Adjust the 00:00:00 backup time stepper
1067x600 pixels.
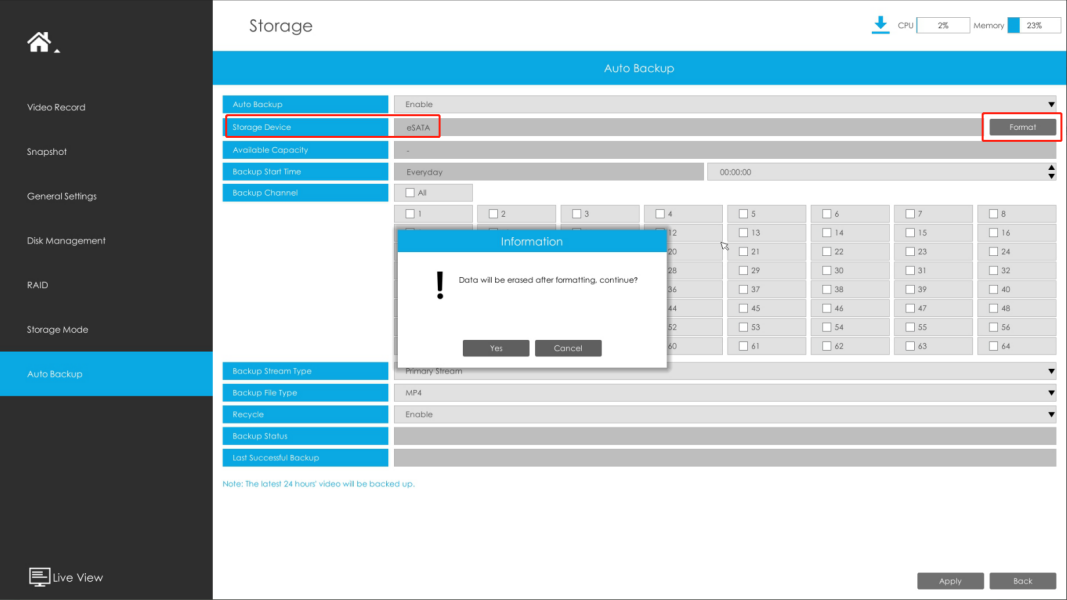(1051, 172)
